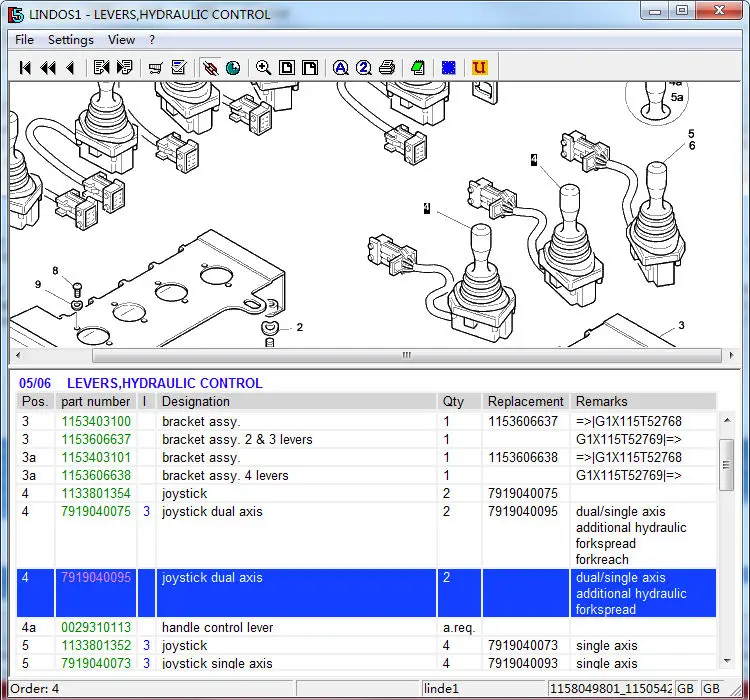Click the 'Pos.' column header
Viewport: 750px width, 700px height.
(x=35, y=401)
